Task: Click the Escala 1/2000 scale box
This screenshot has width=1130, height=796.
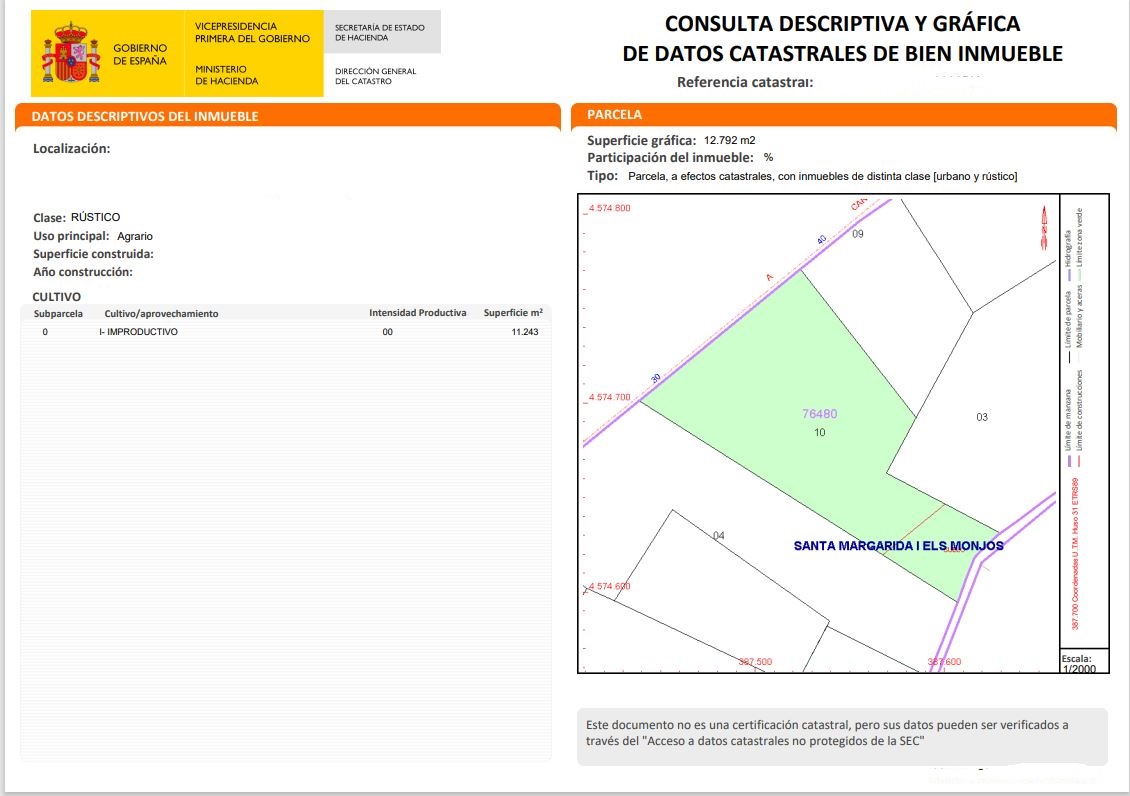Action: pyautogui.click(x=1084, y=663)
